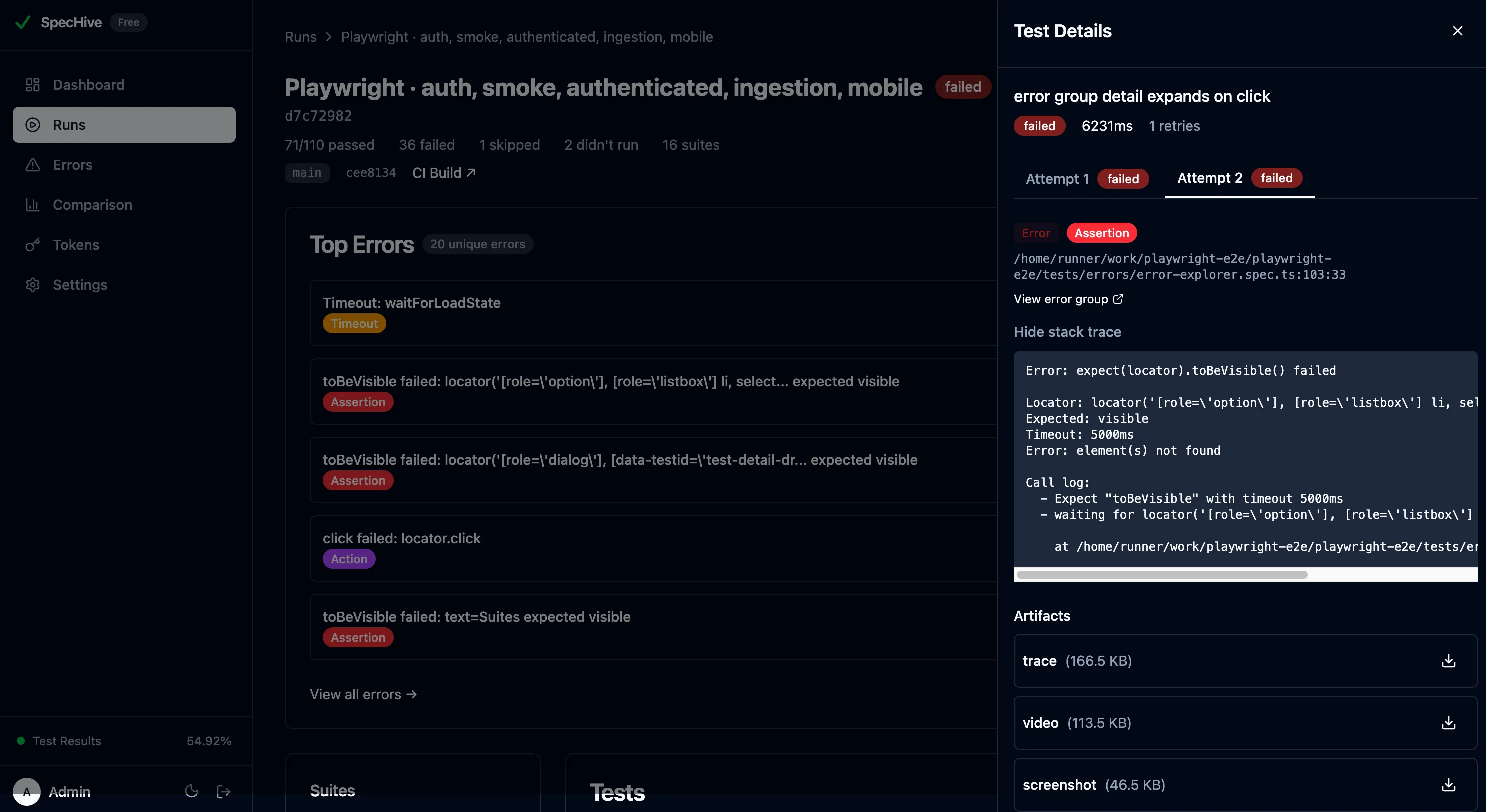Toggle dark mode with the moon icon
The image size is (1486, 812).
click(192, 791)
